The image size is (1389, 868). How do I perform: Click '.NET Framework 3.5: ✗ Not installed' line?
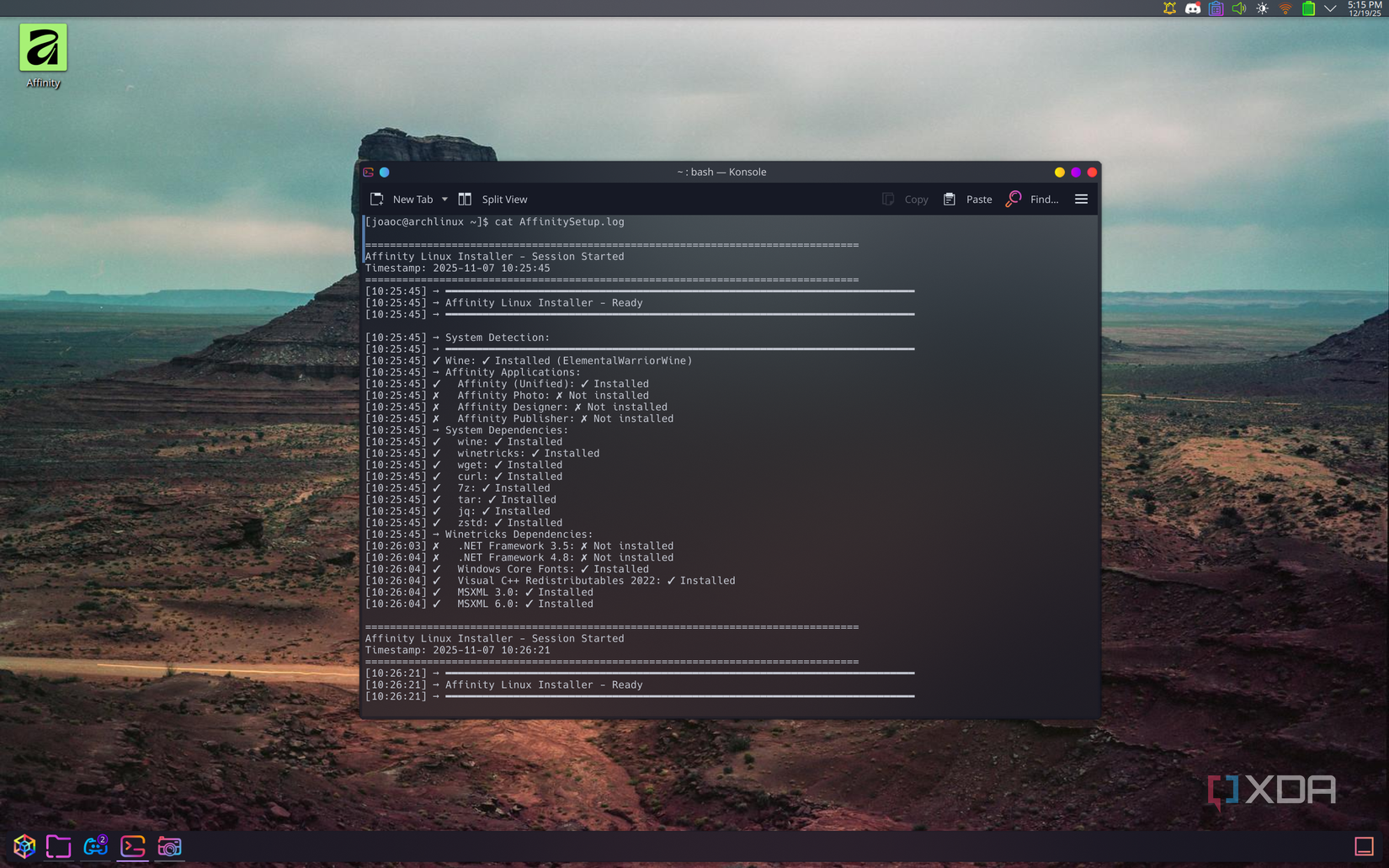point(519,546)
